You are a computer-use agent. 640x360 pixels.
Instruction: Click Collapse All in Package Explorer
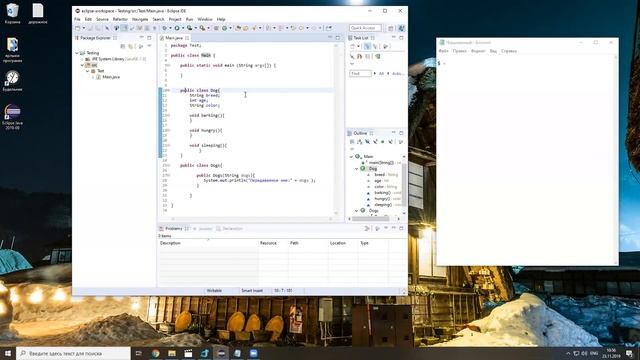coord(122,46)
